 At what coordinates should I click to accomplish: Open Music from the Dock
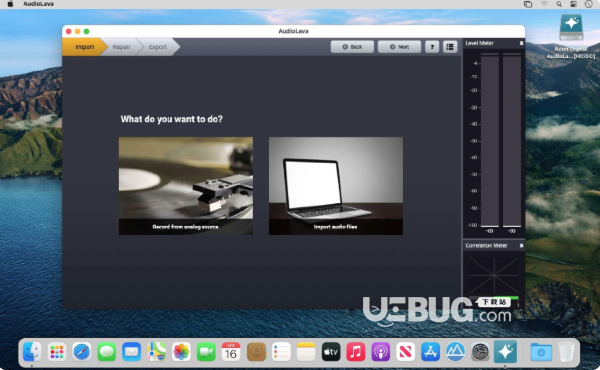pos(356,352)
